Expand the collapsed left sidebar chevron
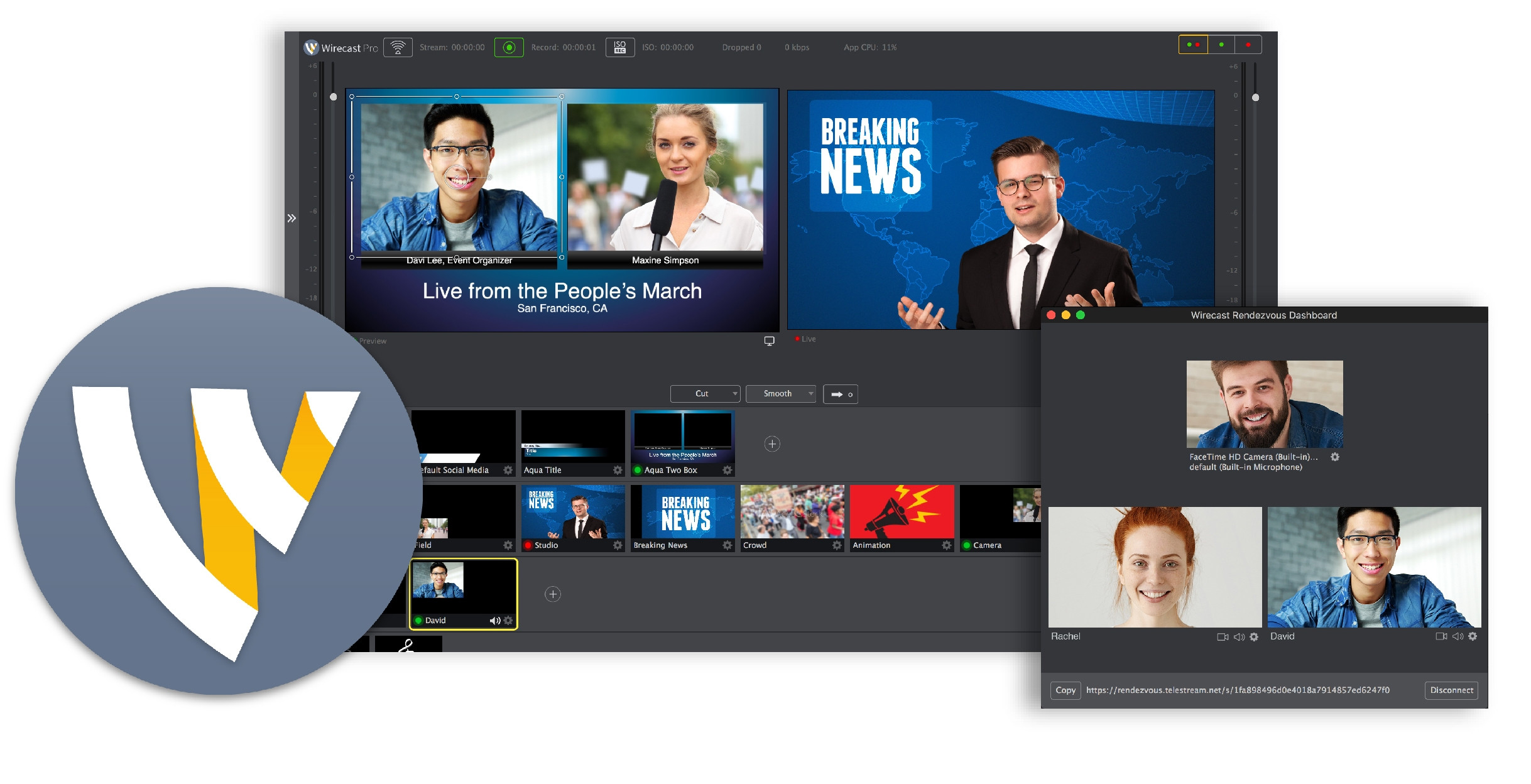This screenshot has width=1531, height=784. click(291, 217)
